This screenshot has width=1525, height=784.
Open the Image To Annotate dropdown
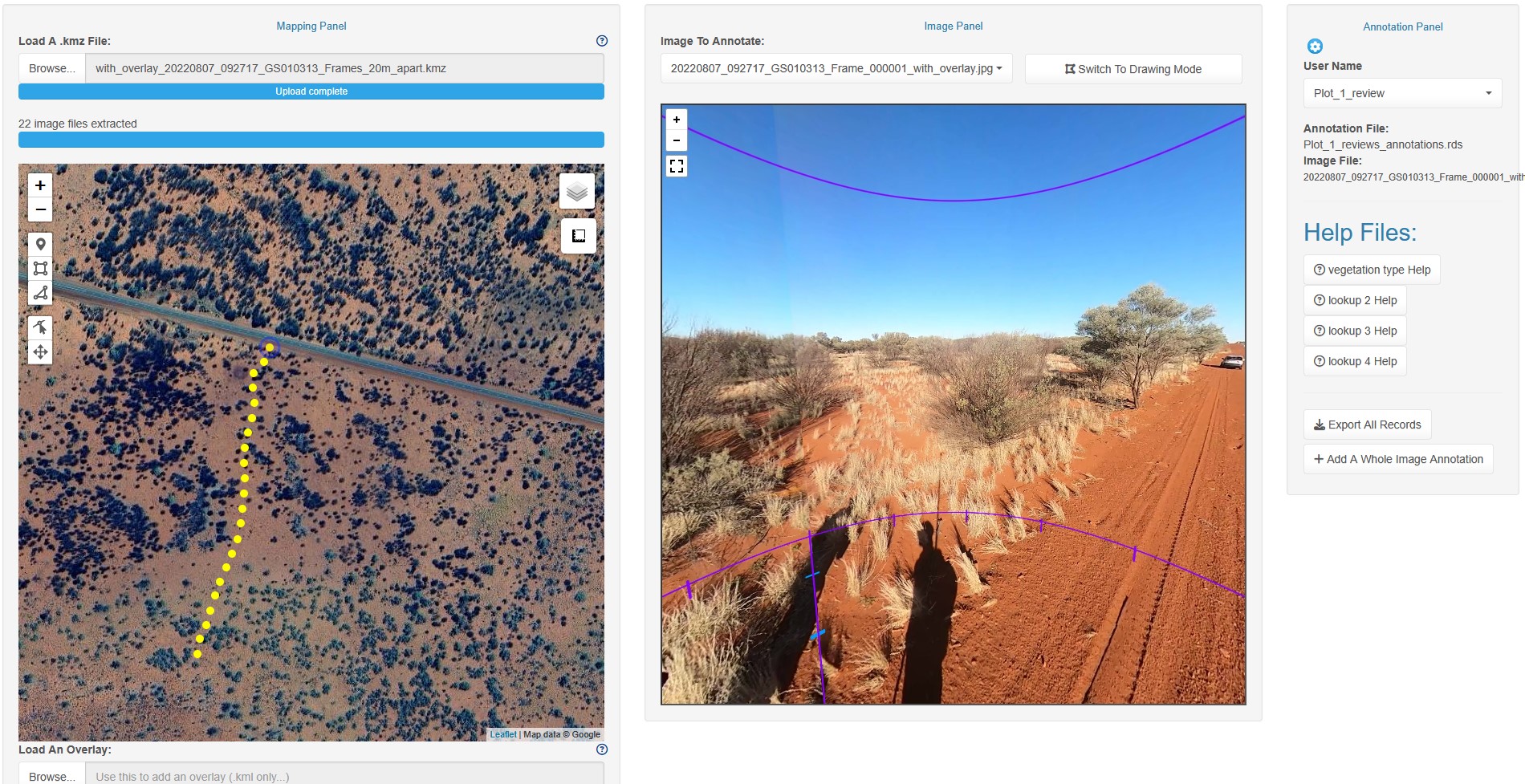[x=836, y=69]
